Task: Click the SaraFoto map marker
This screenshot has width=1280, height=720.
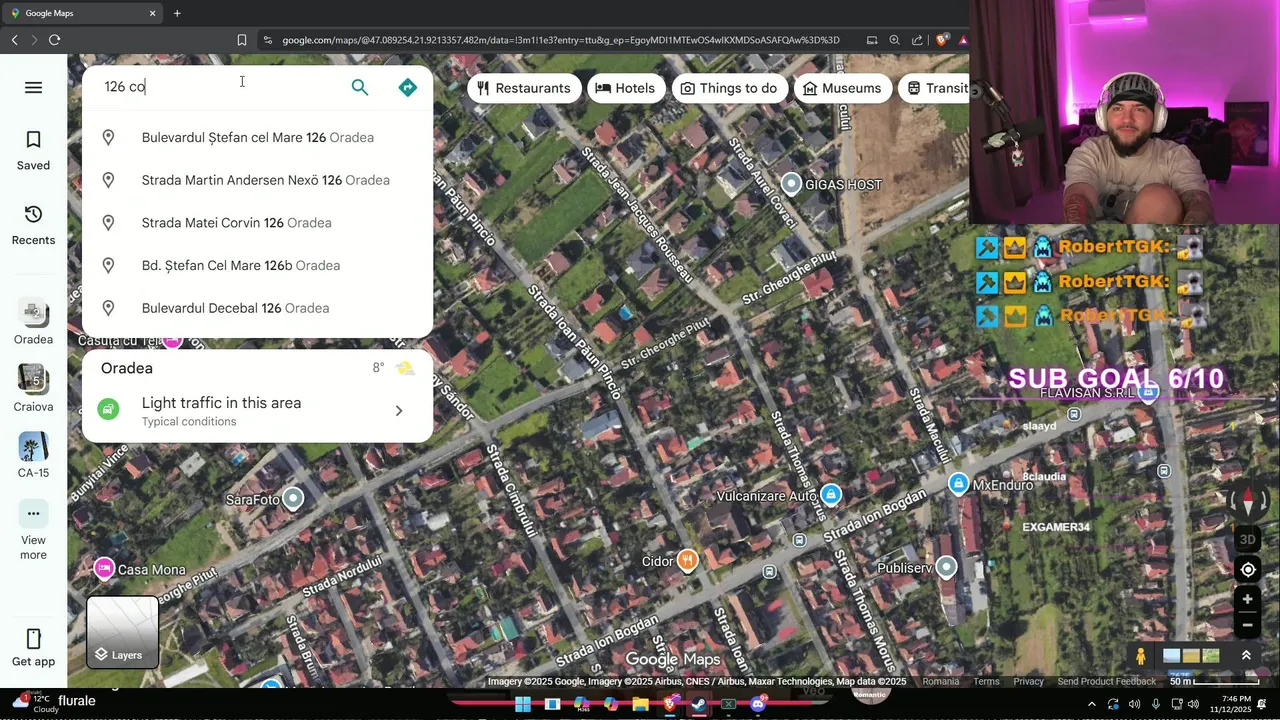Action: pos(292,498)
